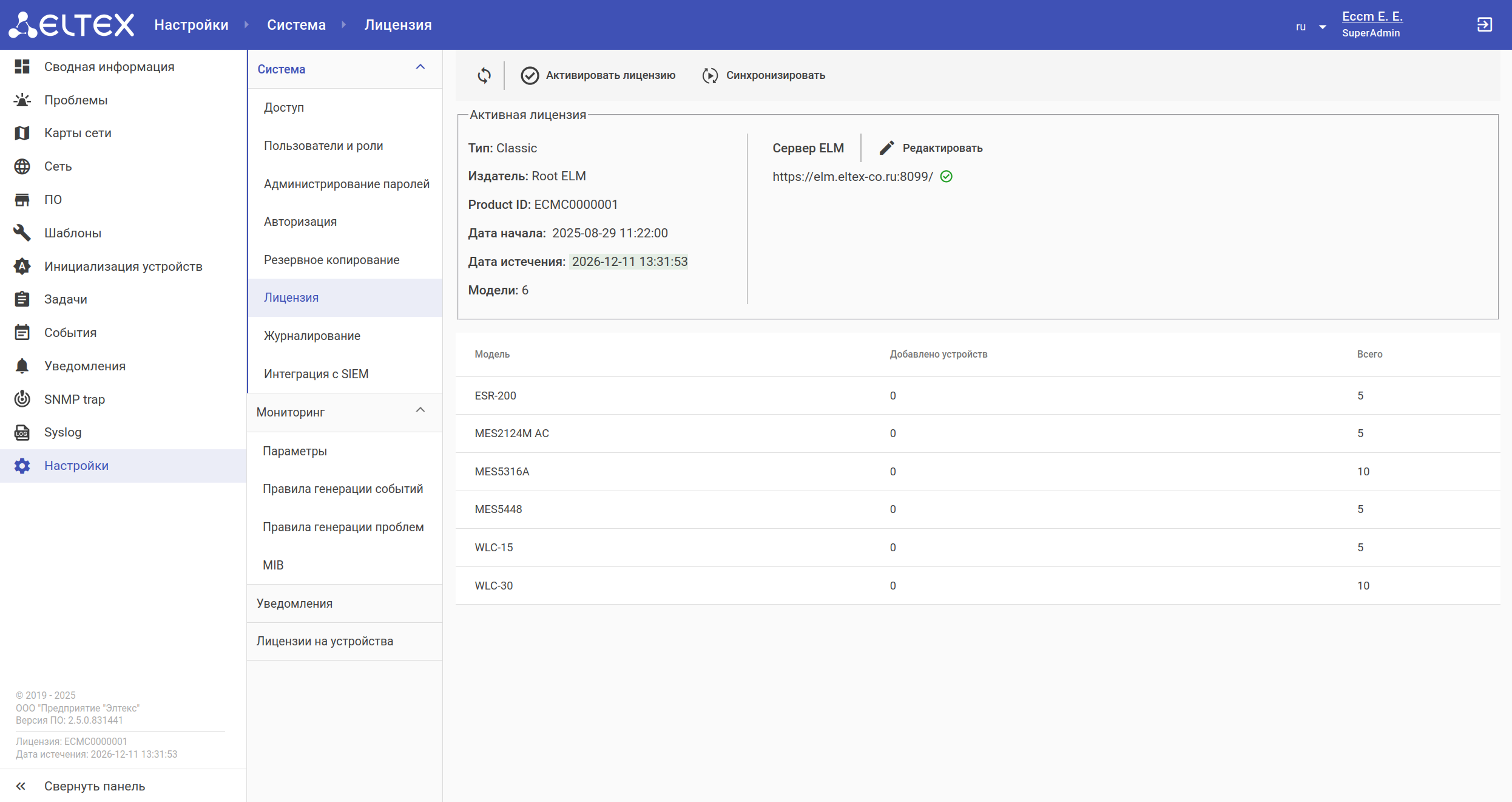Click the Синхронизировать button
The height and width of the screenshot is (802, 1512).
pyautogui.click(x=764, y=75)
